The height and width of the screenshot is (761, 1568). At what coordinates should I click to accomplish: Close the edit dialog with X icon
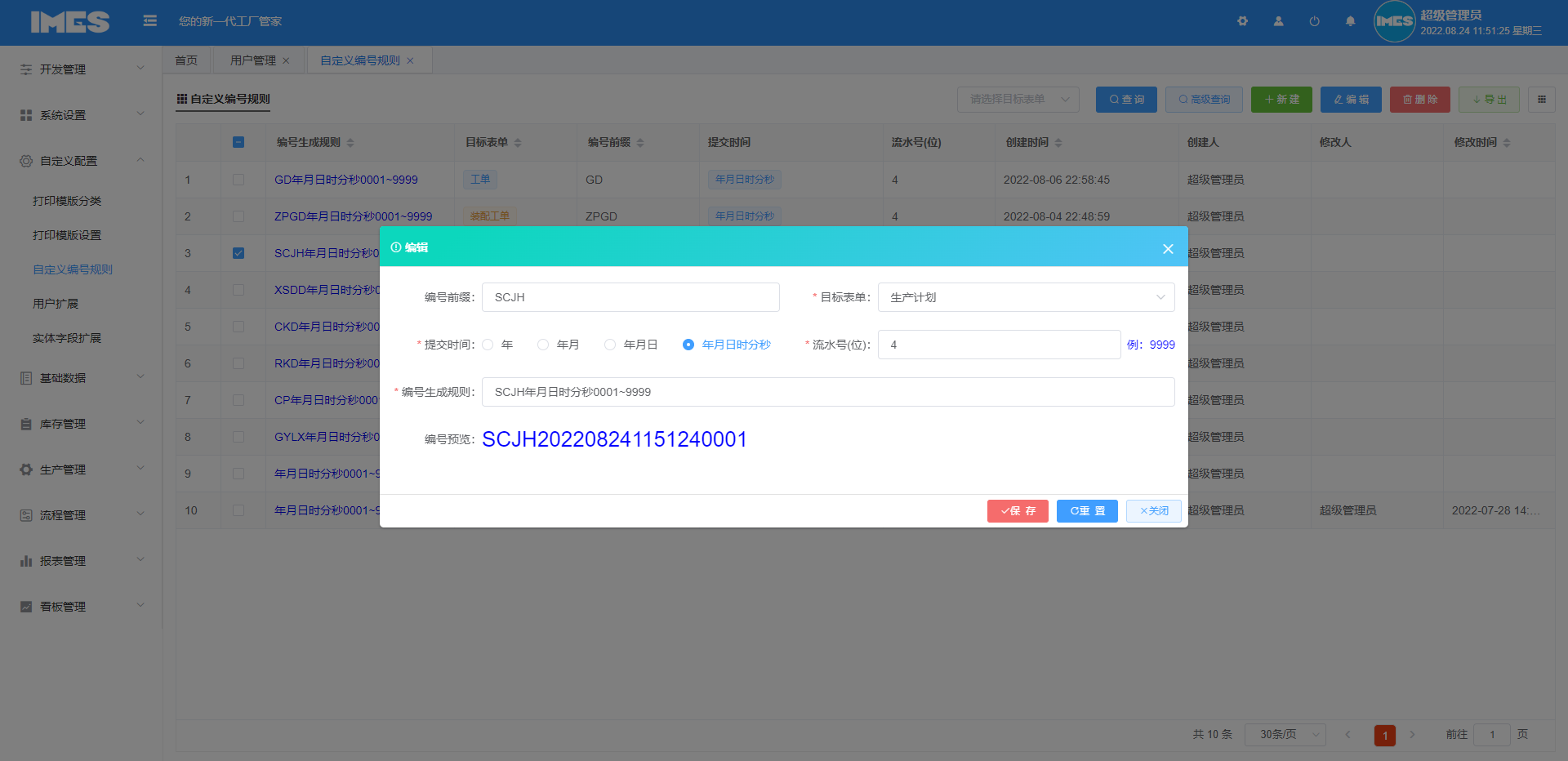(1168, 249)
